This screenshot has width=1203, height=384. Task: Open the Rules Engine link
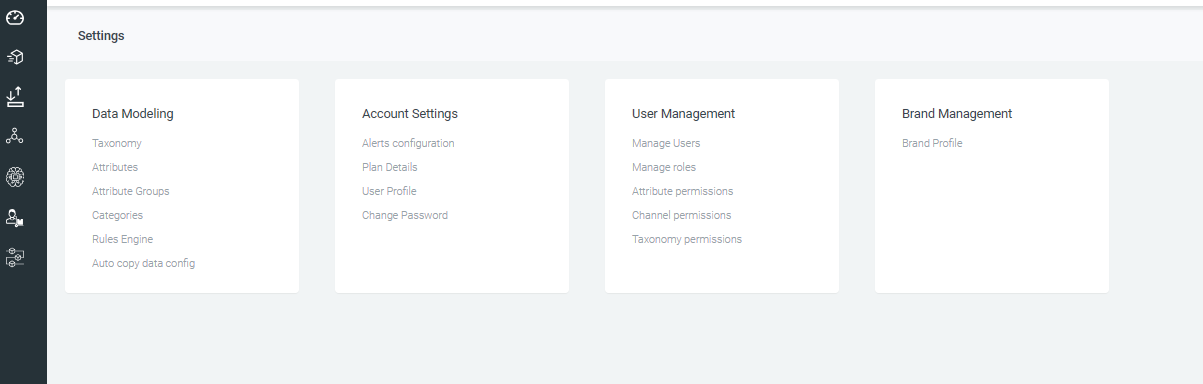tap(122, 239)
